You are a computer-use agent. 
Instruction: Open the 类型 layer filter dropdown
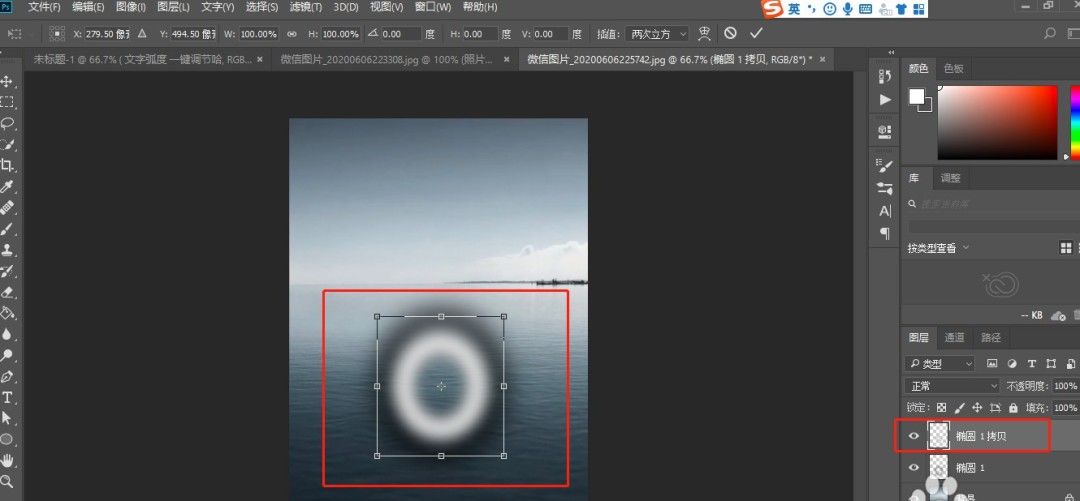940,363
